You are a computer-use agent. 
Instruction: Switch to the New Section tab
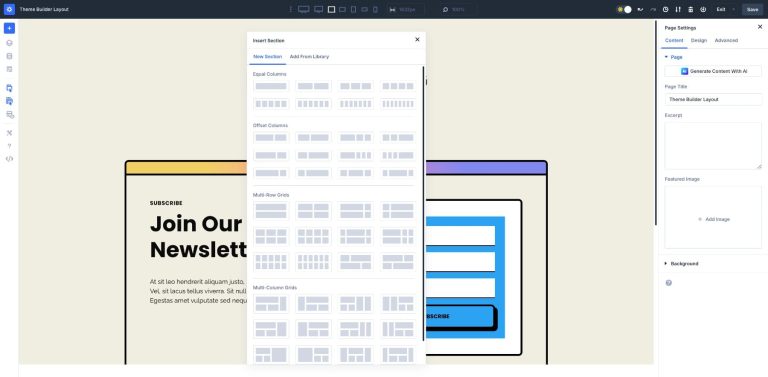click(x=267, y=57)
